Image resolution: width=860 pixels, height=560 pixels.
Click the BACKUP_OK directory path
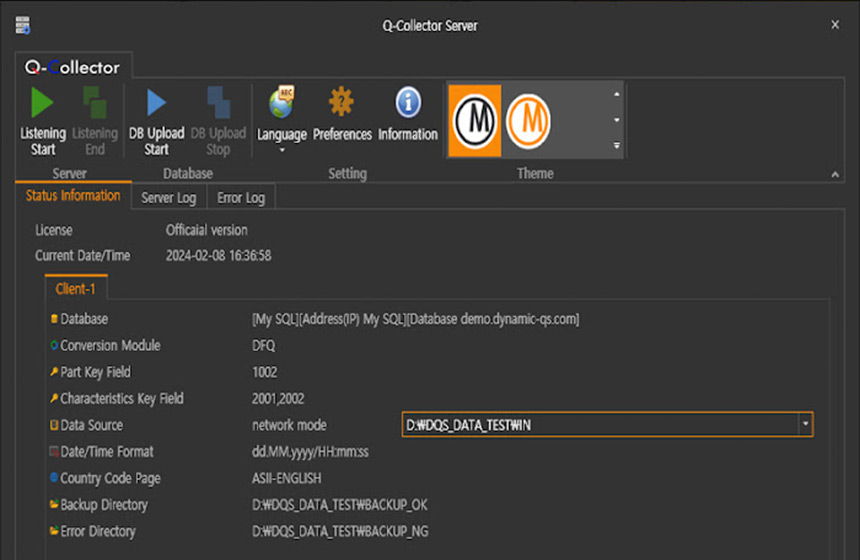340,505
